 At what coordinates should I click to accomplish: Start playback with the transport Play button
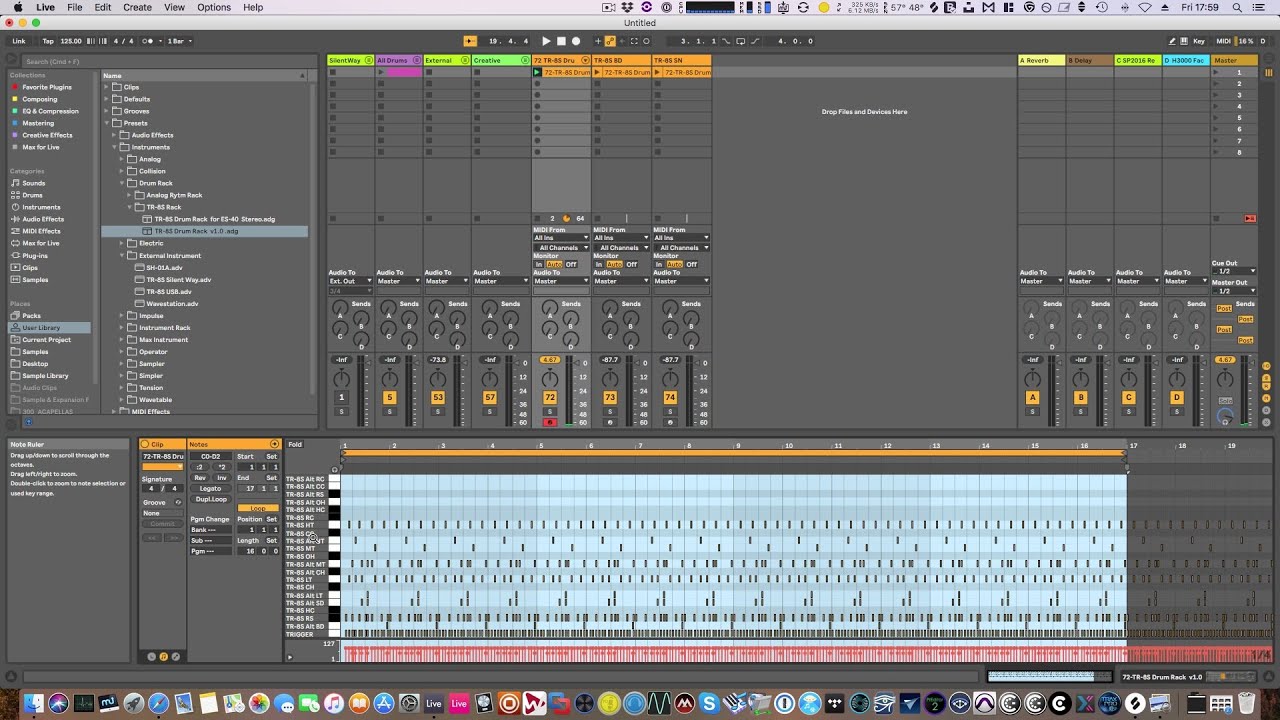click(x=546, y=41)
